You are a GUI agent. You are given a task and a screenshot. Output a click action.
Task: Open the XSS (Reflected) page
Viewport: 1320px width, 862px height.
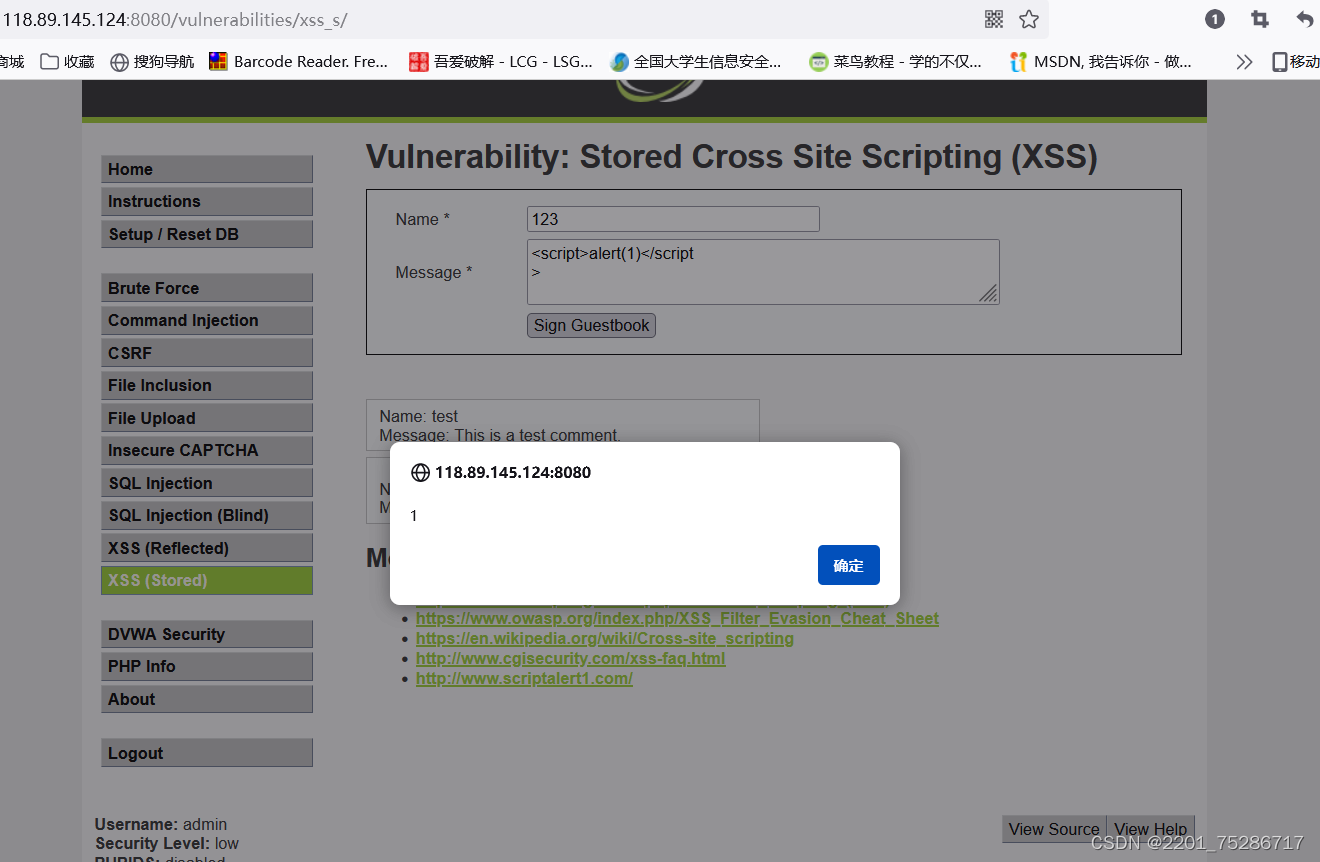207,548
